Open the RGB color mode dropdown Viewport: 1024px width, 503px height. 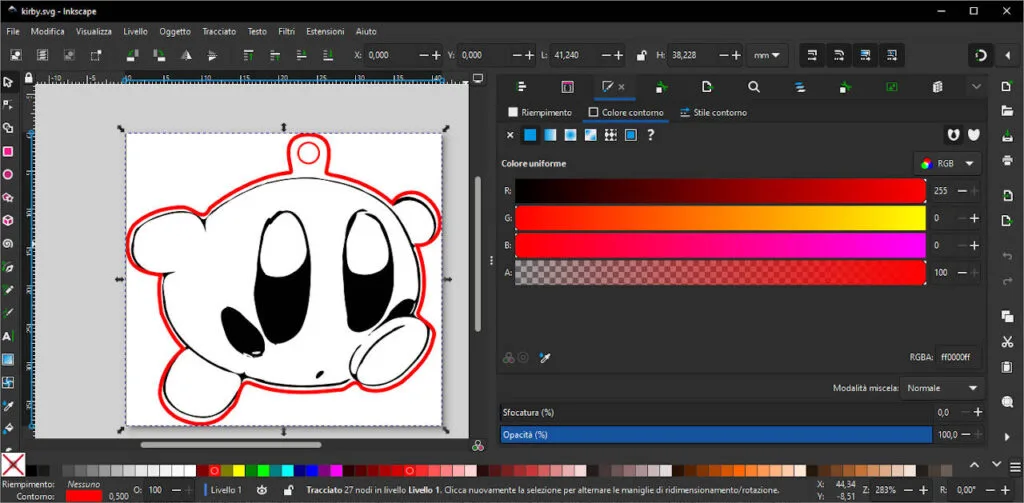point(947,164)
